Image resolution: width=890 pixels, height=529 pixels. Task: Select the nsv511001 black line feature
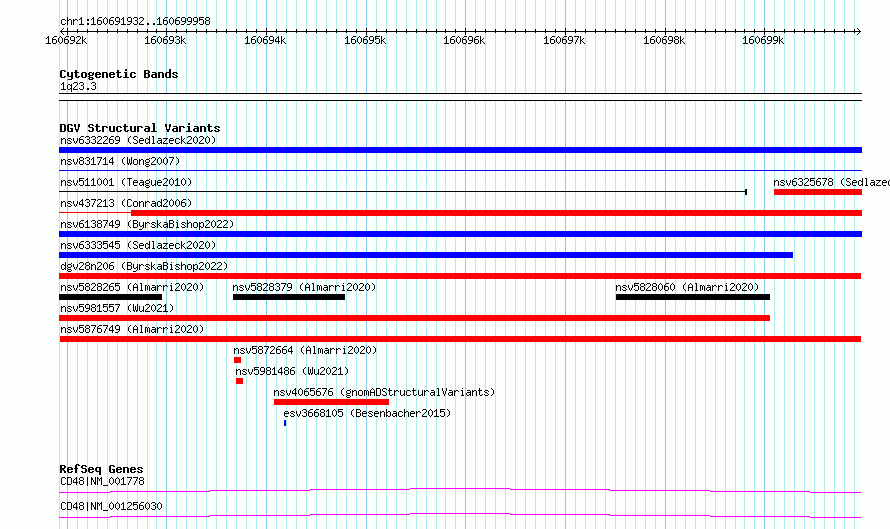(x=403, y=192)
